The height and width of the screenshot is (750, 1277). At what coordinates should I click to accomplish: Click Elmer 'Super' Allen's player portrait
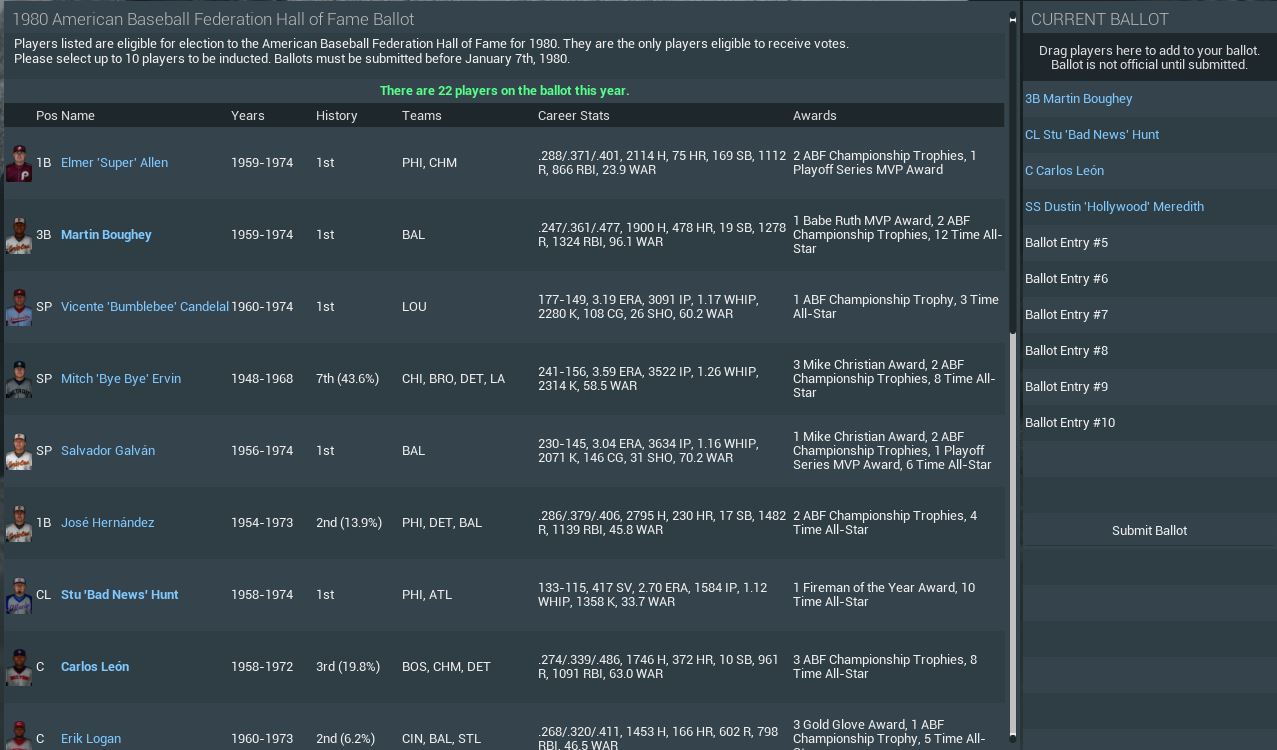point(18,163)
